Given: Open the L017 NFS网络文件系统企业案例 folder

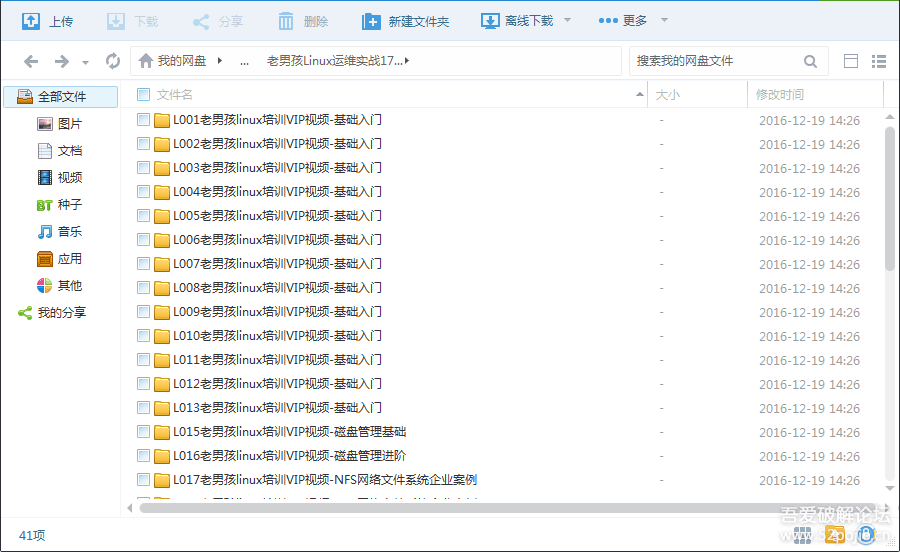Looking at the screenshot, I should (324, 480).
